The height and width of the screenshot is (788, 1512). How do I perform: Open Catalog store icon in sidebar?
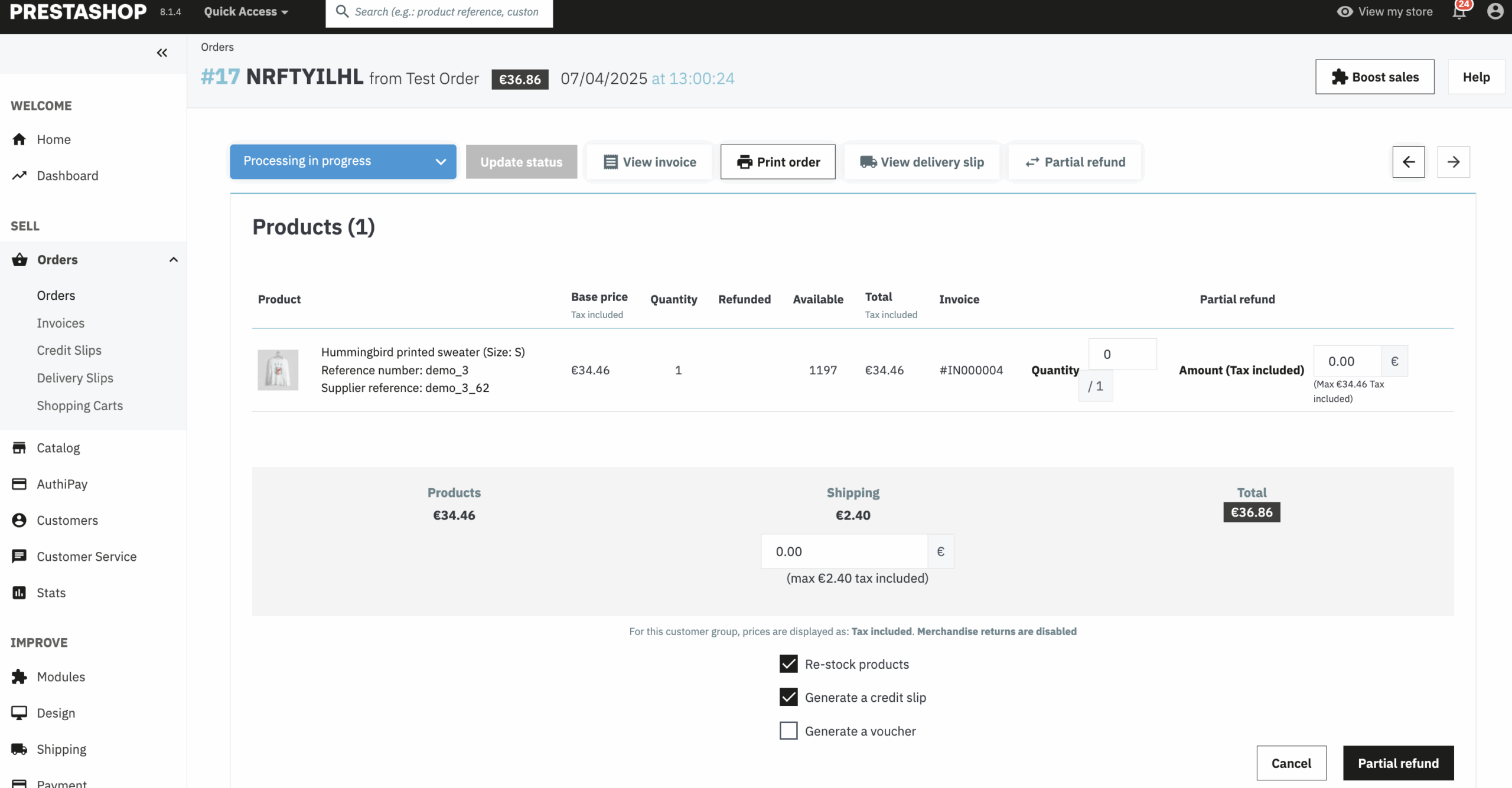[19, 448]
